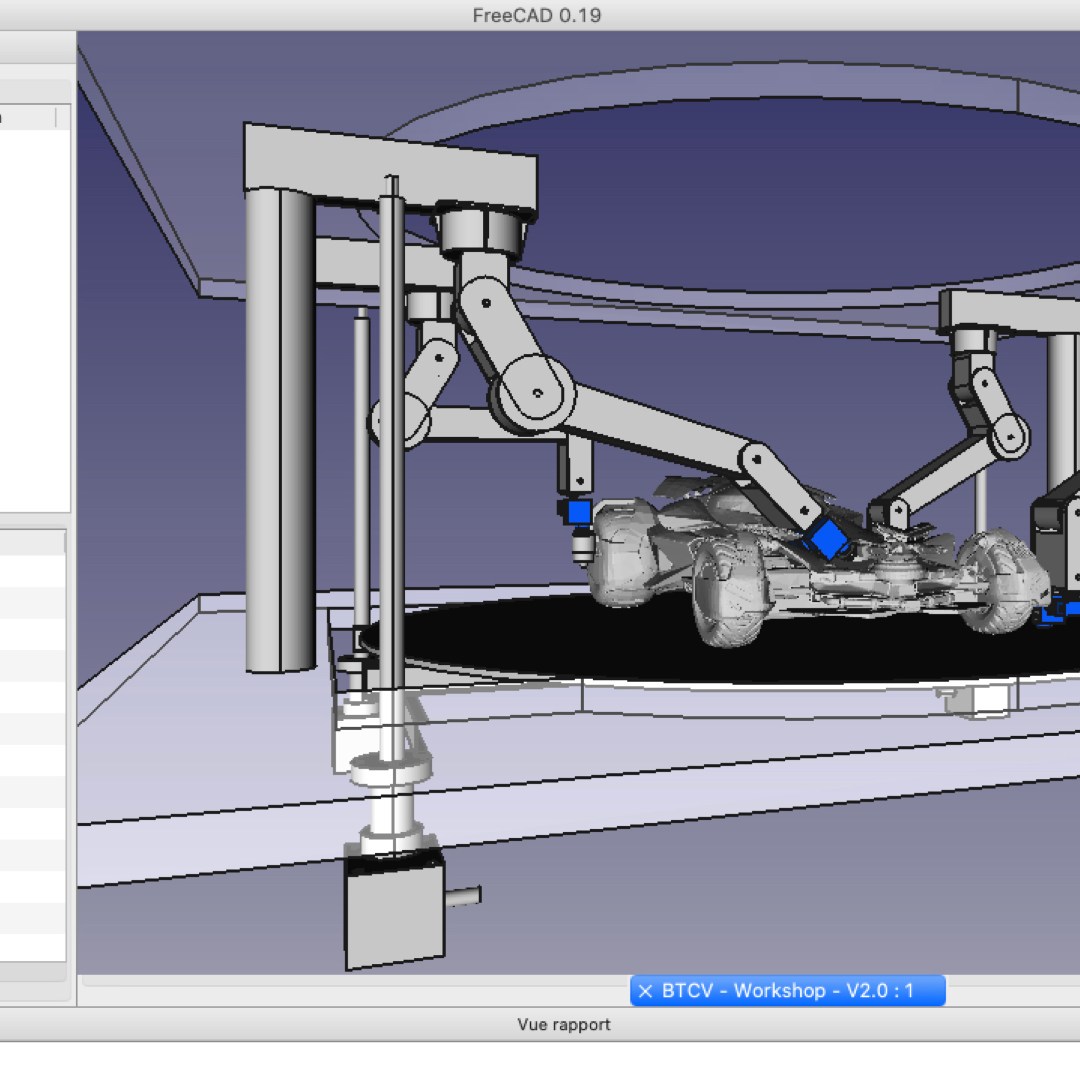Switch to the BTCV - Workshop - V2.0 : 1 tab
The width and height of the screenshot is (1080, 1080).
[788, 991]
